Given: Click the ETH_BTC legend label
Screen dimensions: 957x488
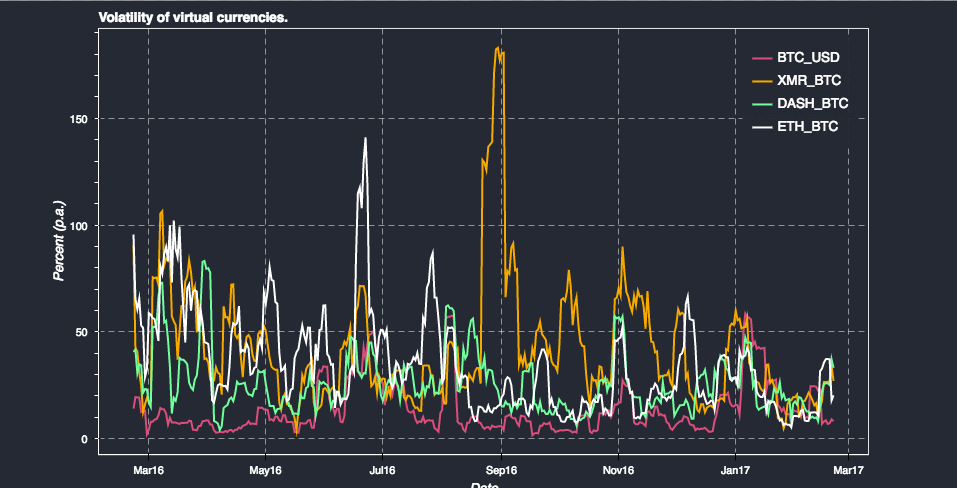Looking at the screenshot, I should pyautogui.click(x=807, y=127).
